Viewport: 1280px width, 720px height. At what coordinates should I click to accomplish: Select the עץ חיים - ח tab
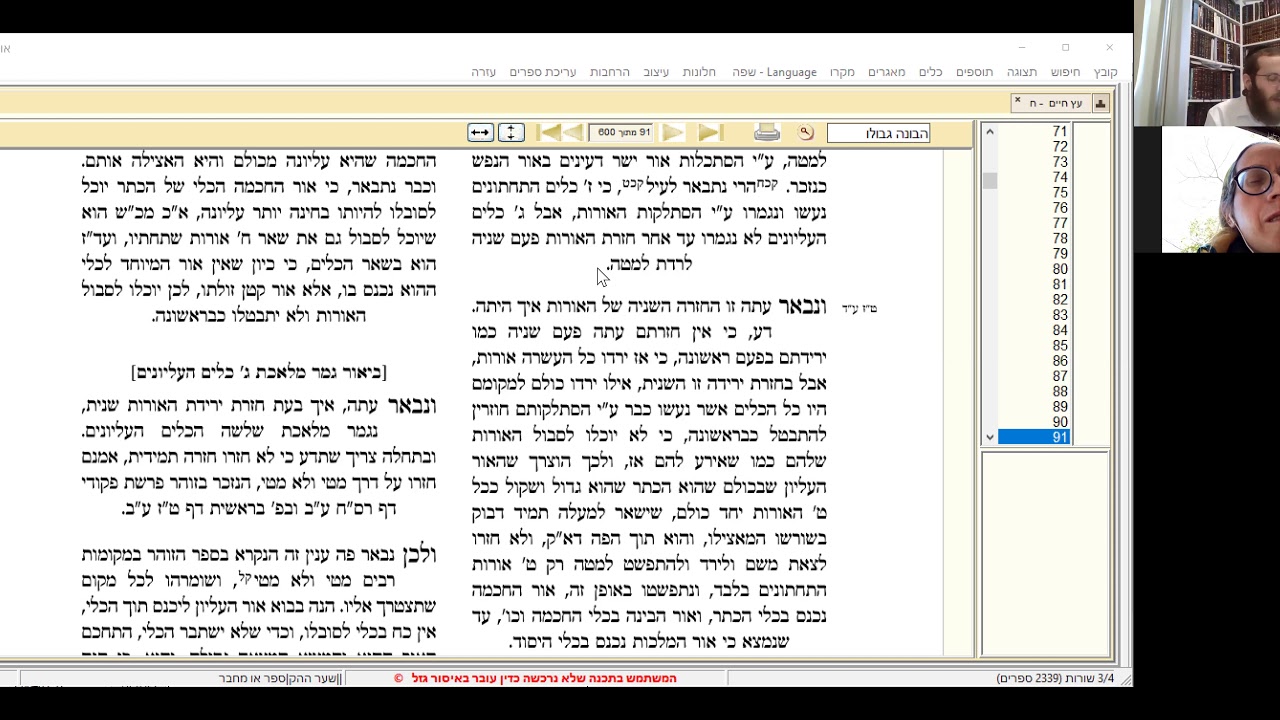[1056, 103]
